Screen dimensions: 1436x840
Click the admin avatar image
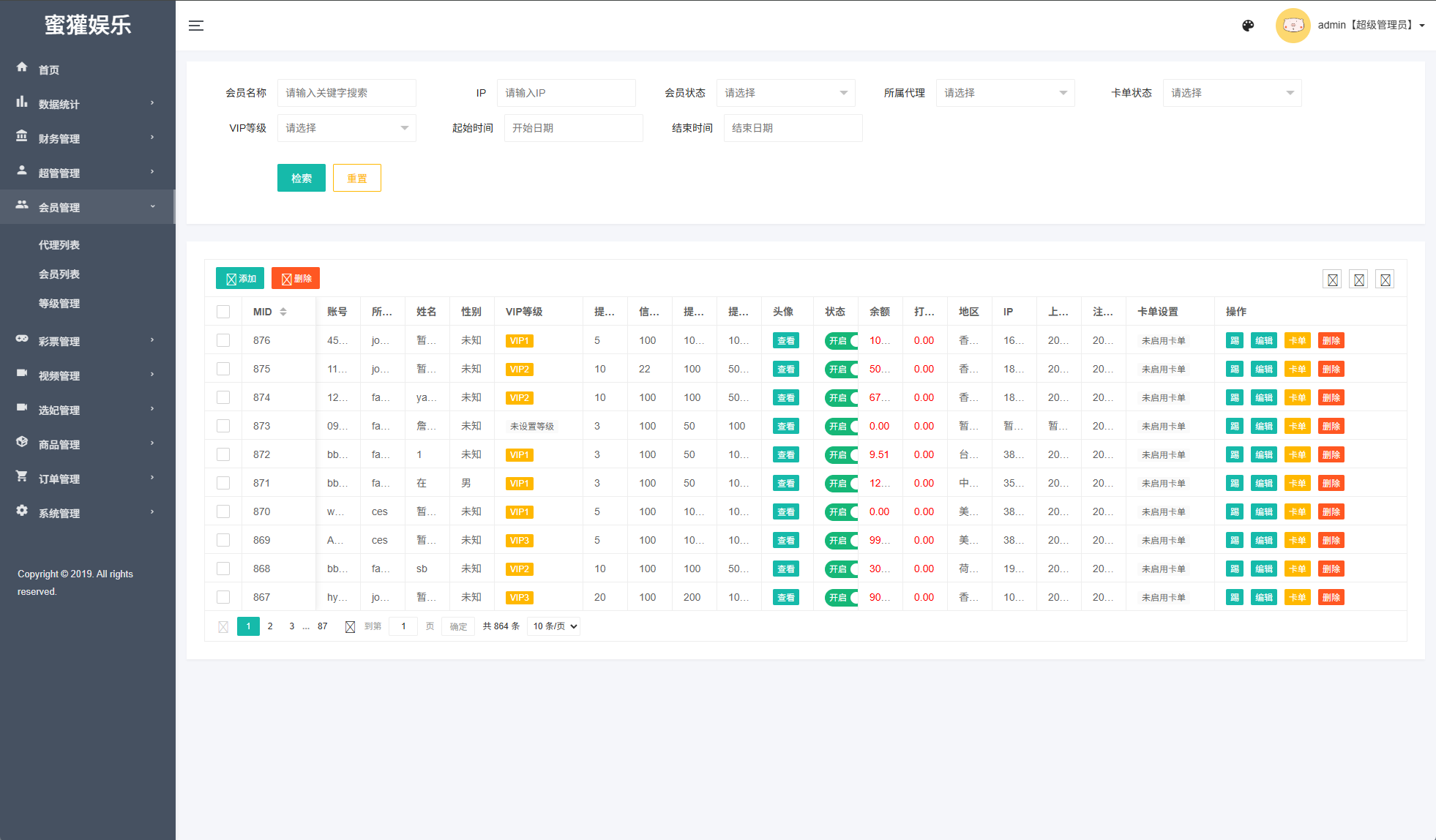(1293, 26)
